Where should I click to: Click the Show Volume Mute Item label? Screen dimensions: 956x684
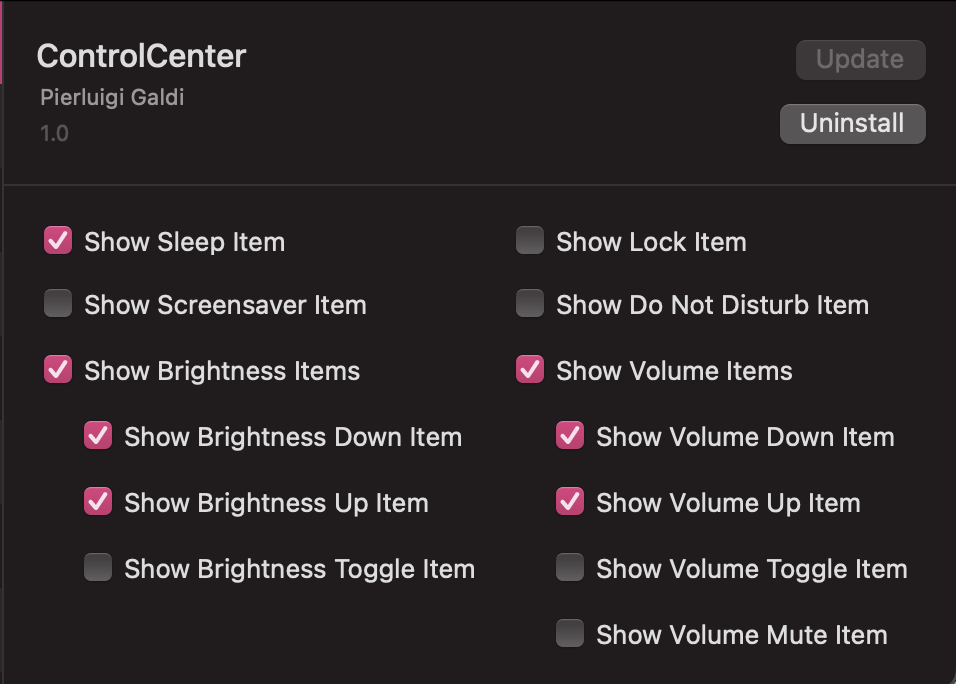pos(741,635)
